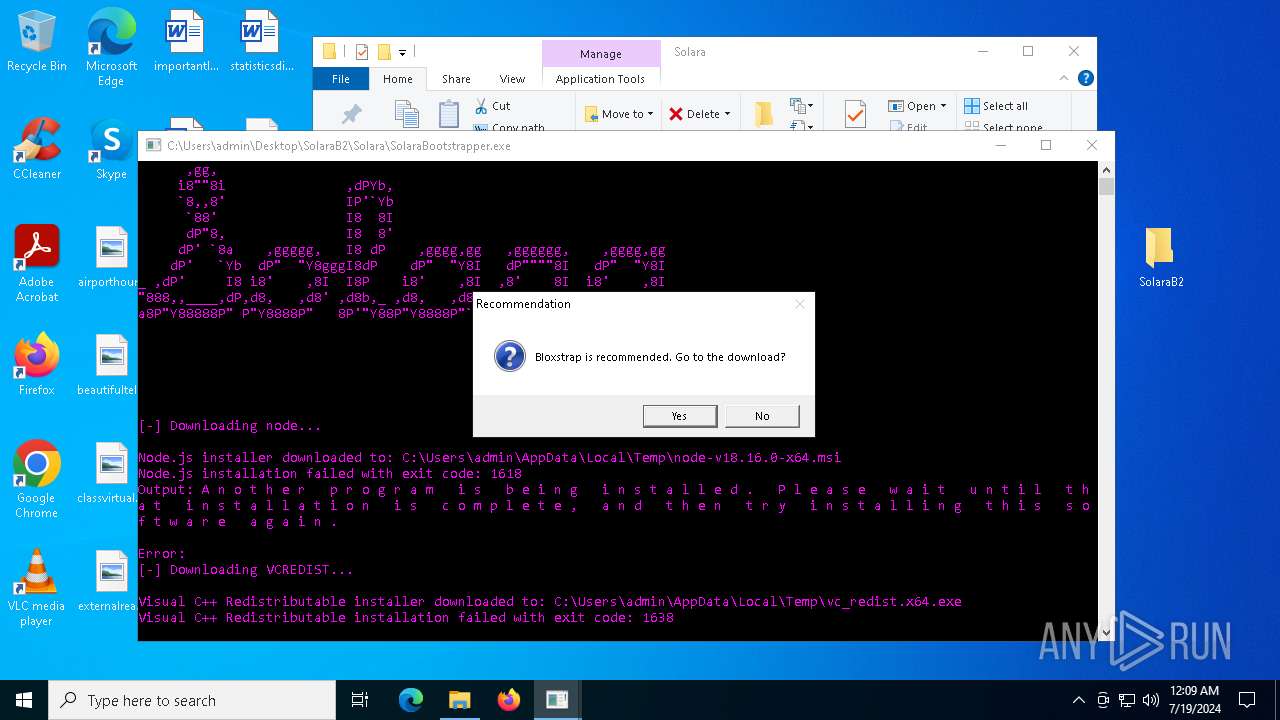The height and width of the screenshot is (720, 1280).
Task: Select the Adobe Acrobat desktop icon
Action: click(x=37, y=264)
